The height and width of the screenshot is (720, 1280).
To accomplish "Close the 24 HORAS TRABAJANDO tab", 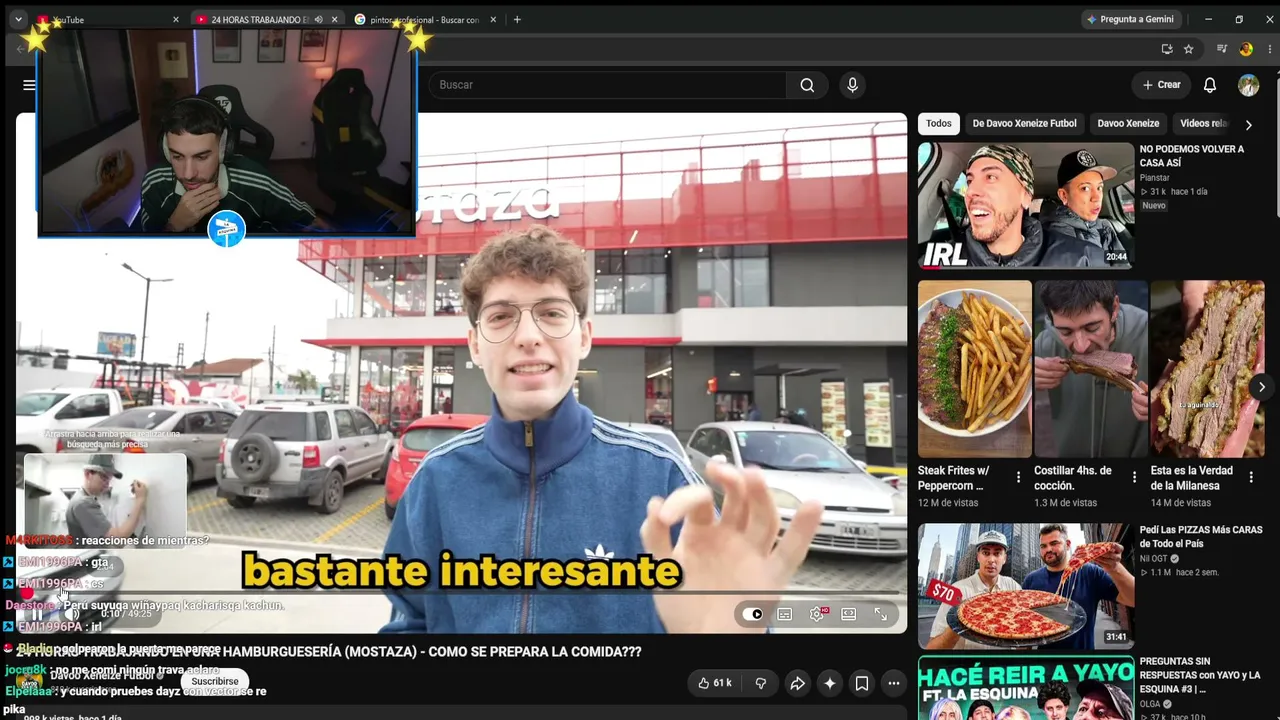I will [334, 20].
